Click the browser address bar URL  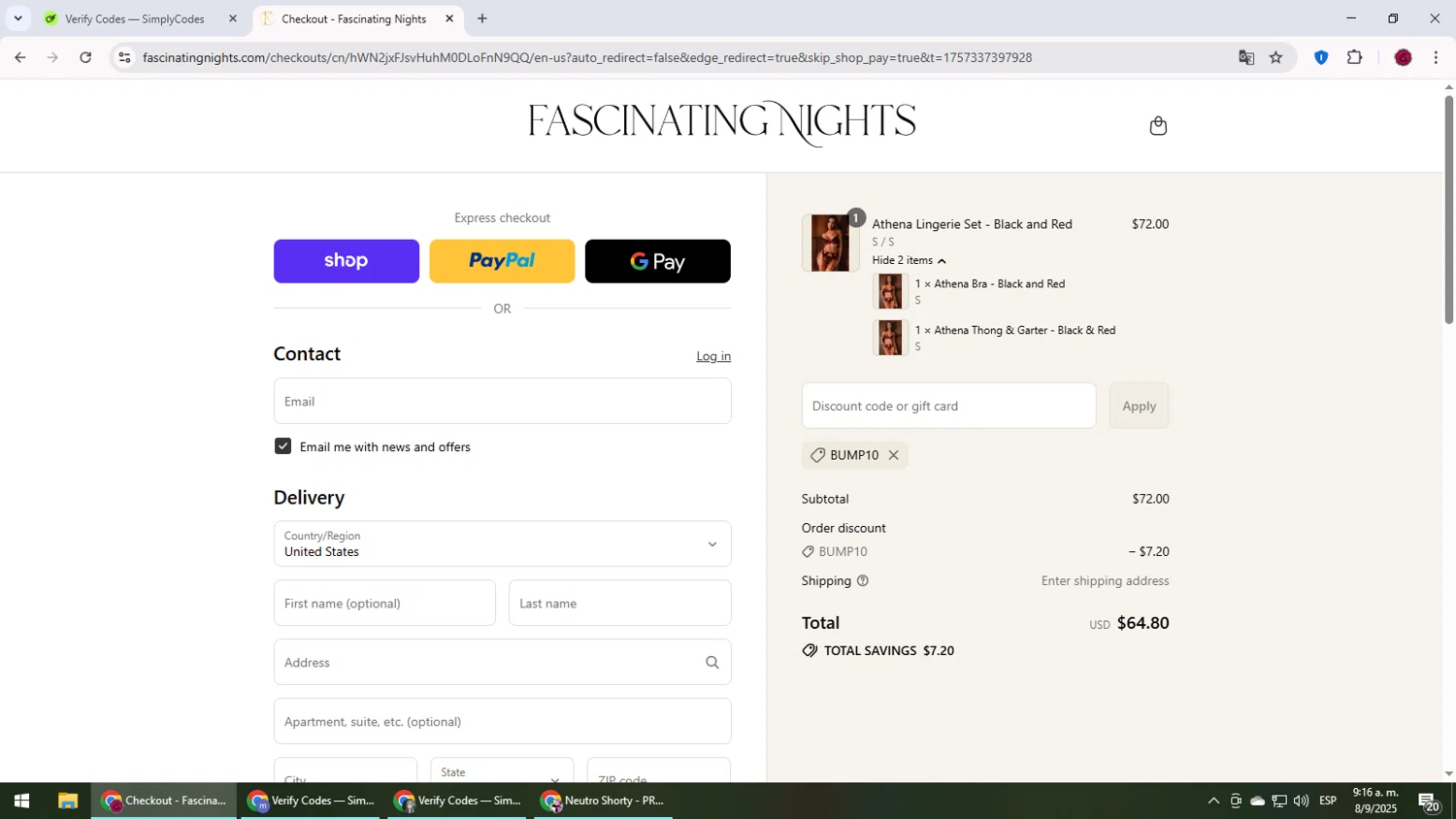click(x=587, y=57)
